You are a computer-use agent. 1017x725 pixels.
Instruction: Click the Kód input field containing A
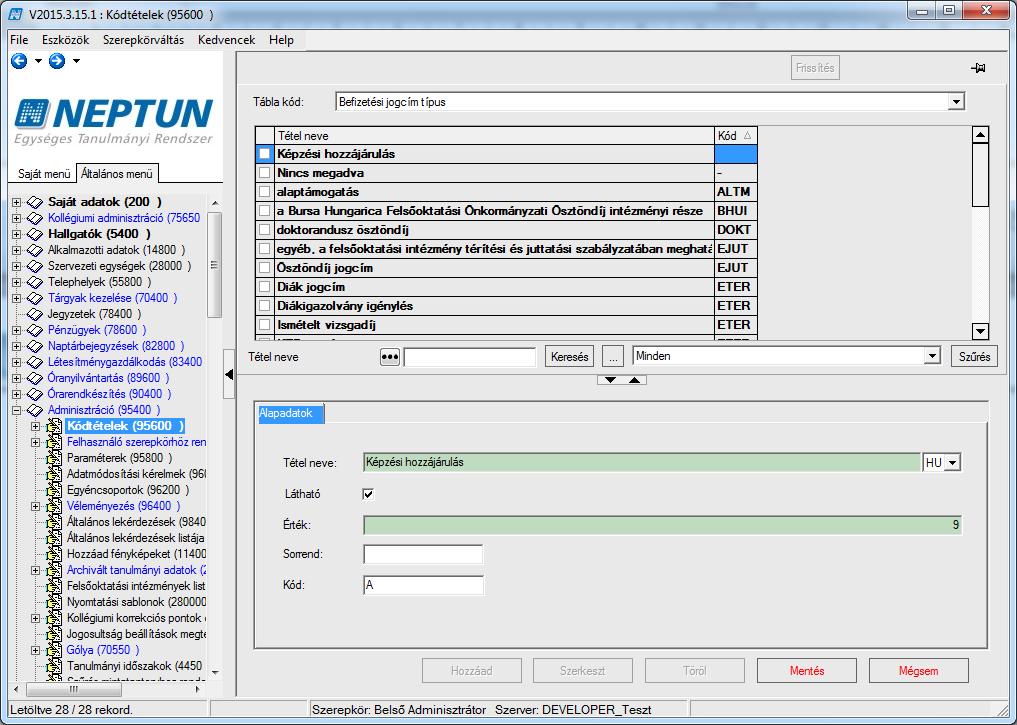coord(423,586)
